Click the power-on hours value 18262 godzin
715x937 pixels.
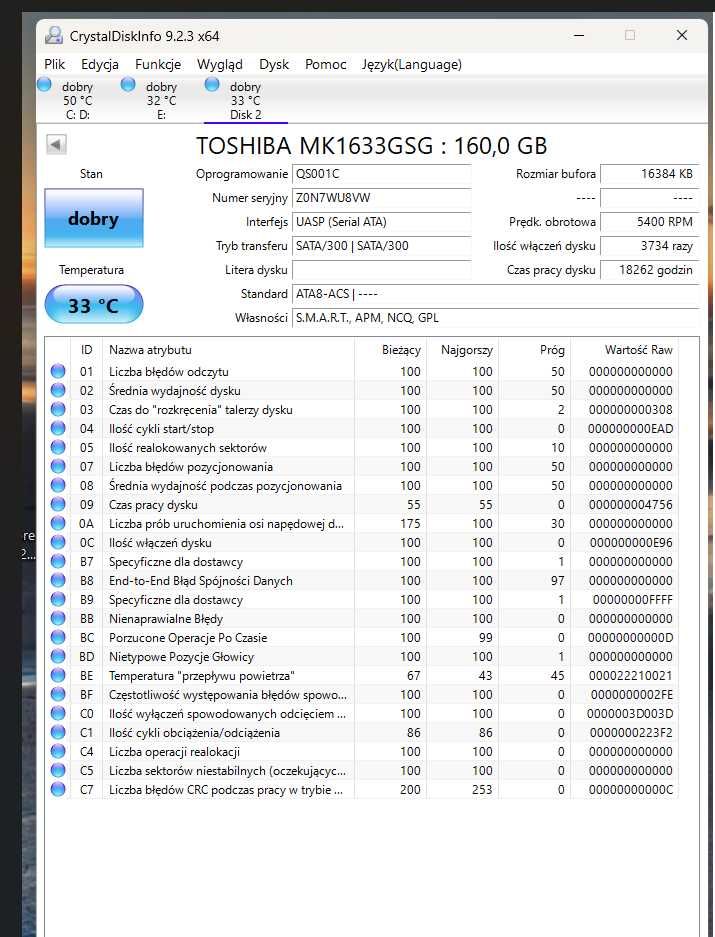649,270
